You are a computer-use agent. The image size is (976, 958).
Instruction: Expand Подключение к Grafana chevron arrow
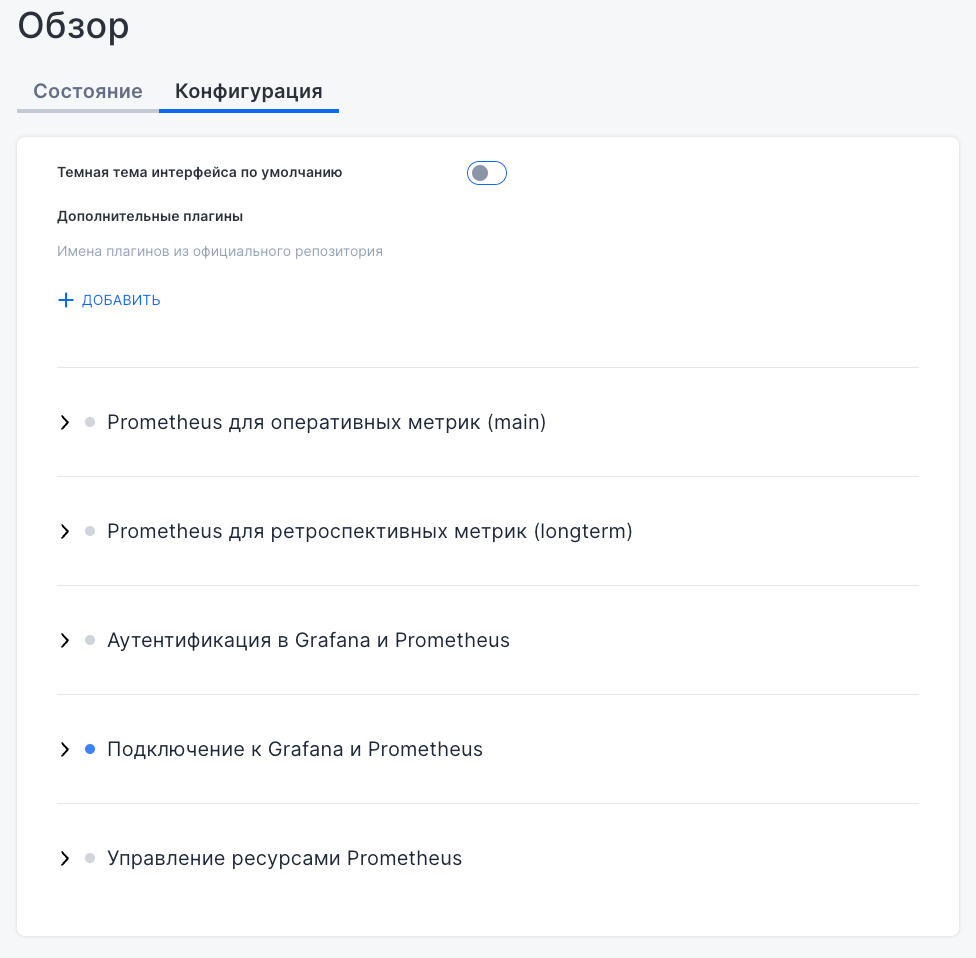click(x=65, y=750)
